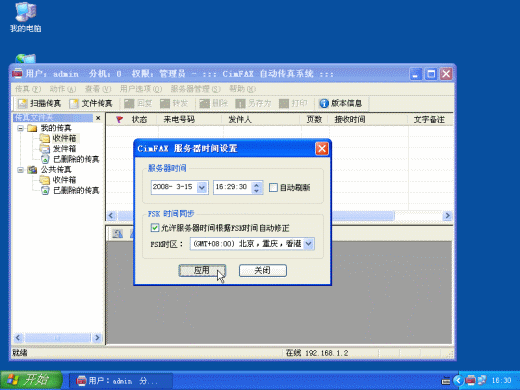Increase the time with spinner up arrow
Screen dimensions: 520x390
[256, 184]
